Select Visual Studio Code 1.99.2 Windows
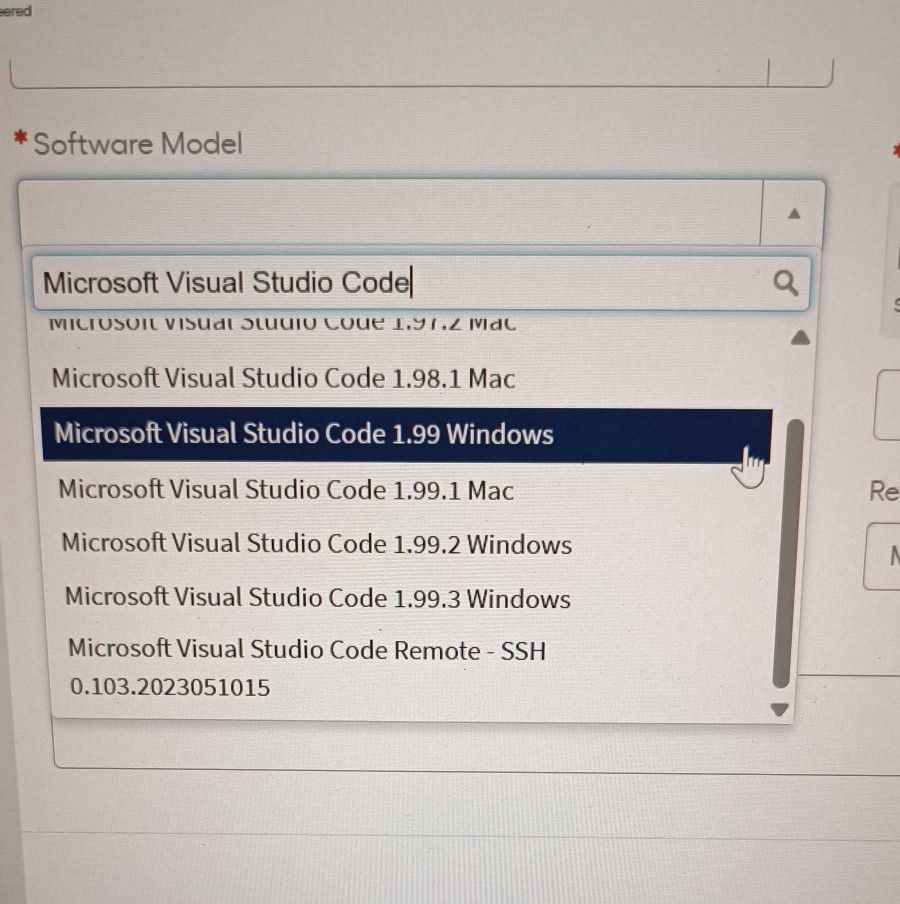Viewport: 900px width, 904px height. pyautogui.click(x=316, y=544)
